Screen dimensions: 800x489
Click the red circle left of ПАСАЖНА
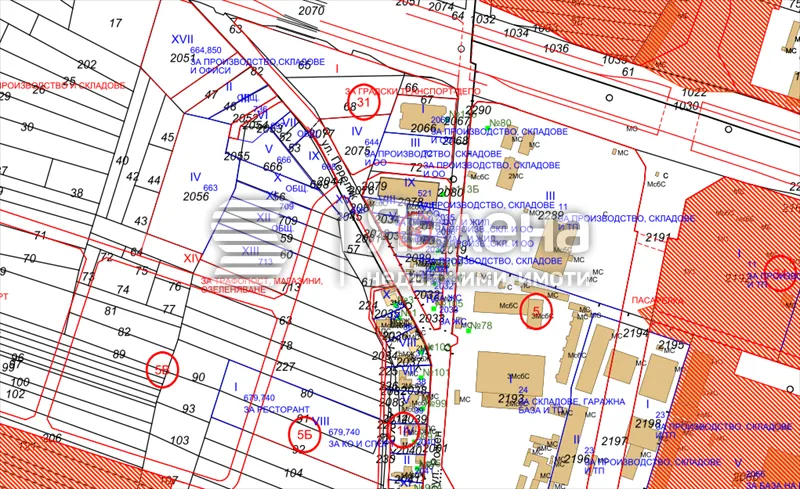click(x=538, y=312)
